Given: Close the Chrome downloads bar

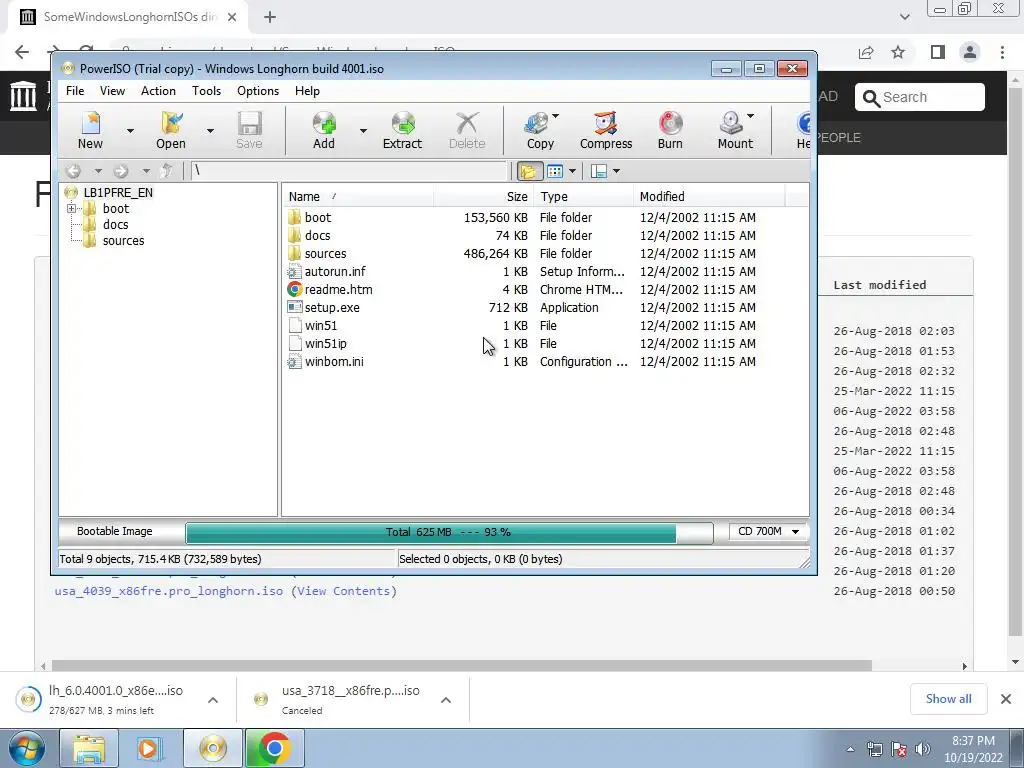Looking at the screenshot, I should (1006, 699).
